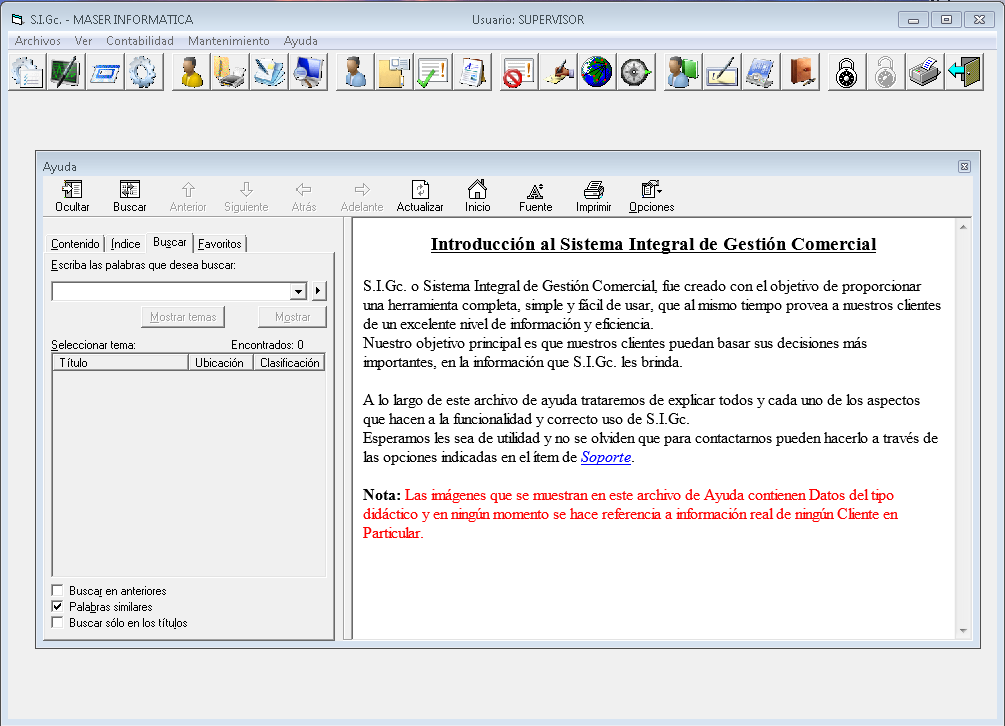The image size is (1005, 726).
Task: Click the green monitor with pen icon
Action: (66, 72)
